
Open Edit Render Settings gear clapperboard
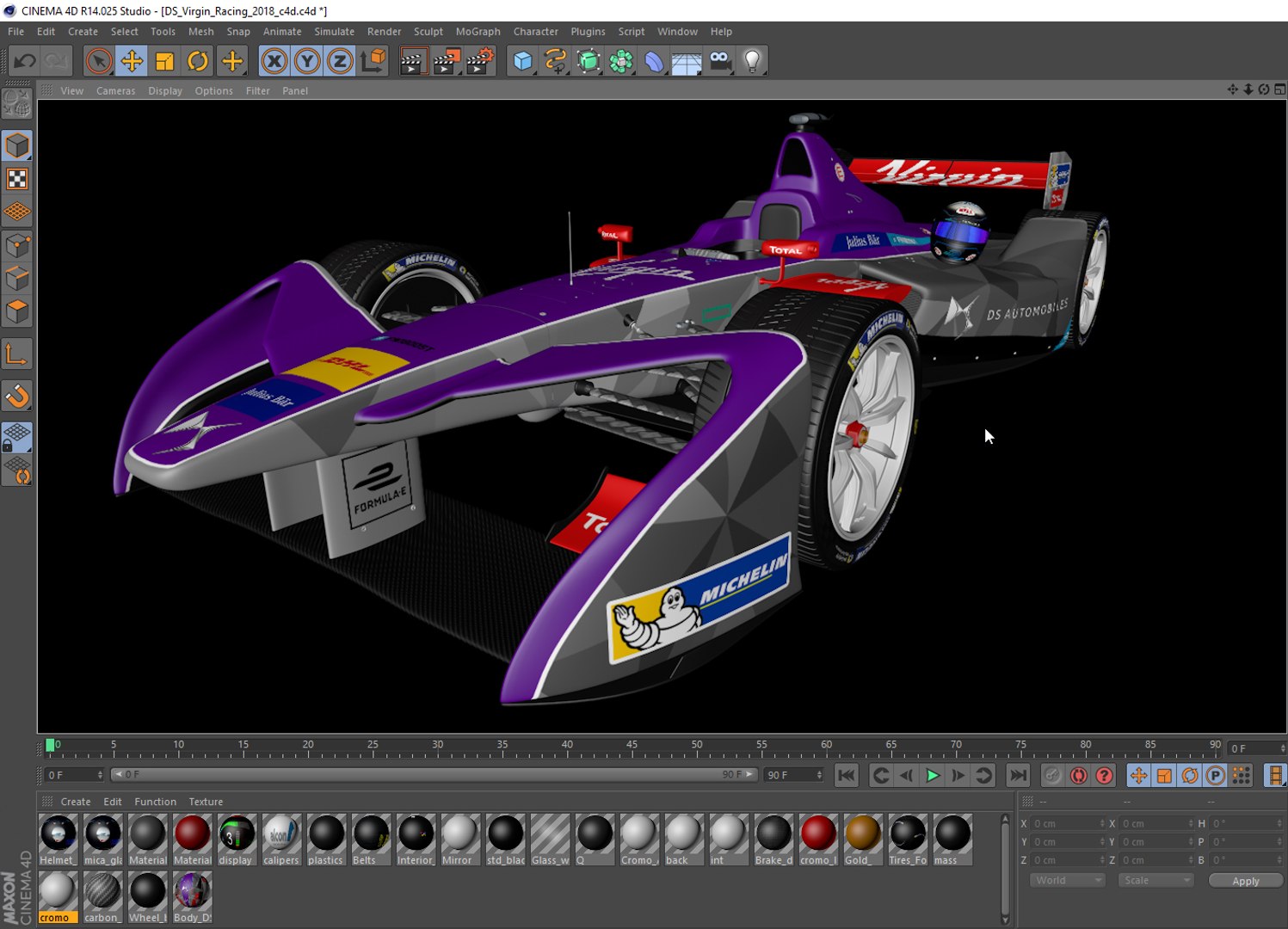click(480, 61)
